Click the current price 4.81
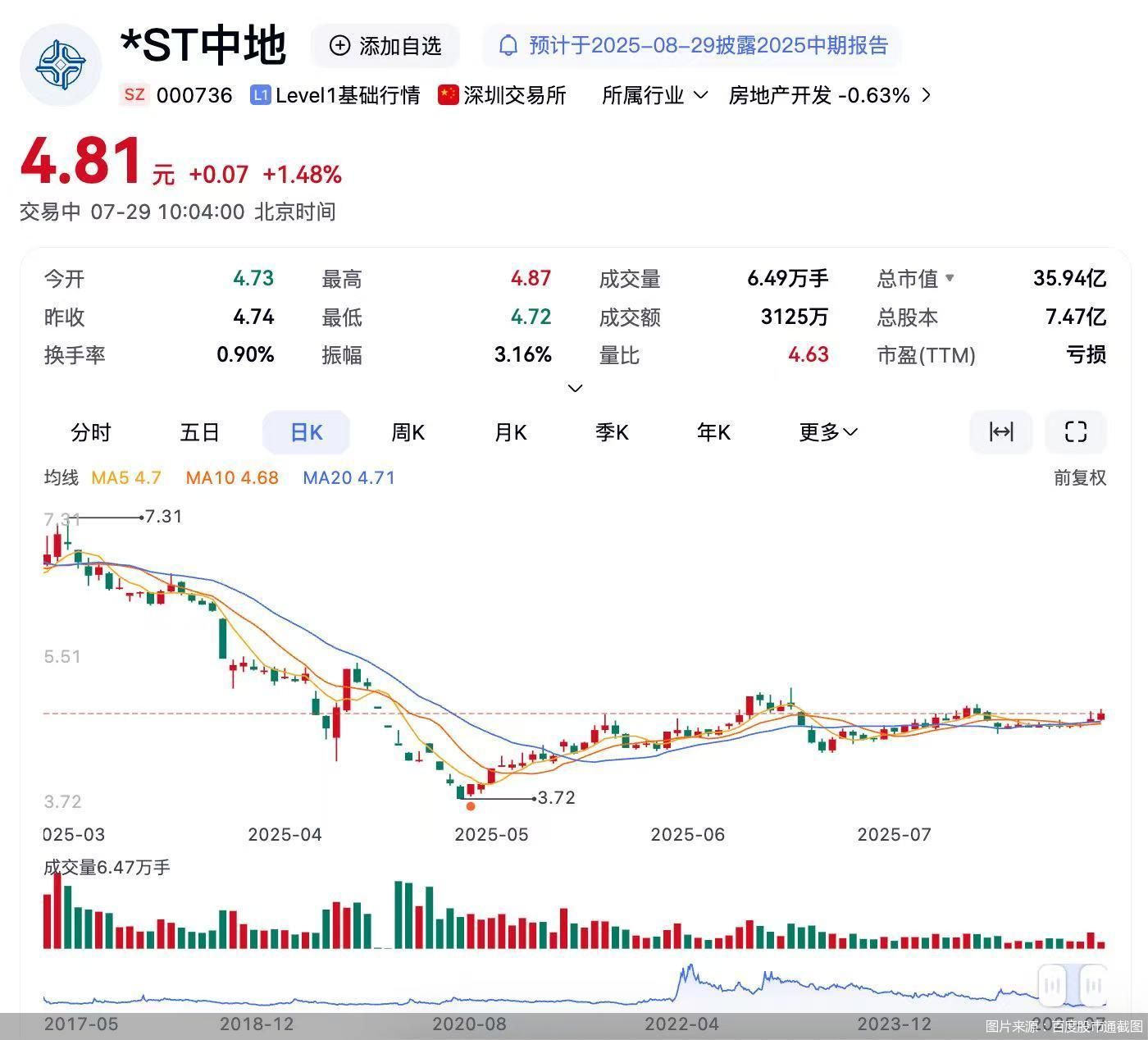The height and width of the screenshot is (1040, 1148). tap(81, 161)
